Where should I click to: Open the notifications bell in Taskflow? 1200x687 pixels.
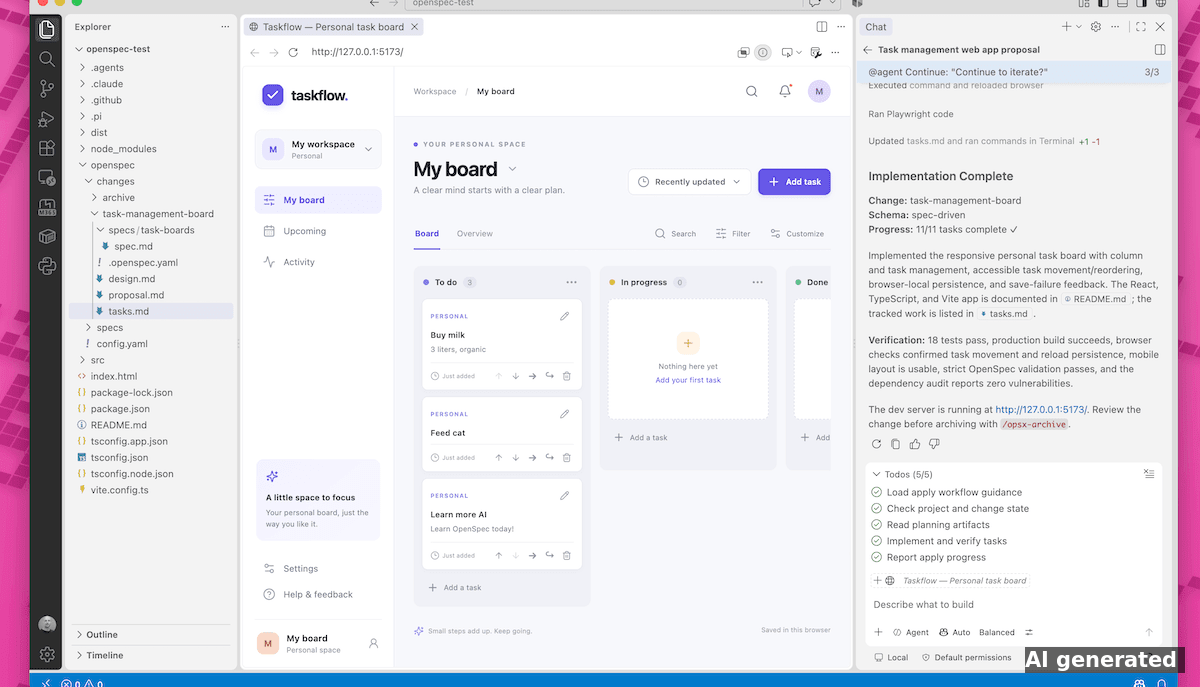(x=786, y=91)
